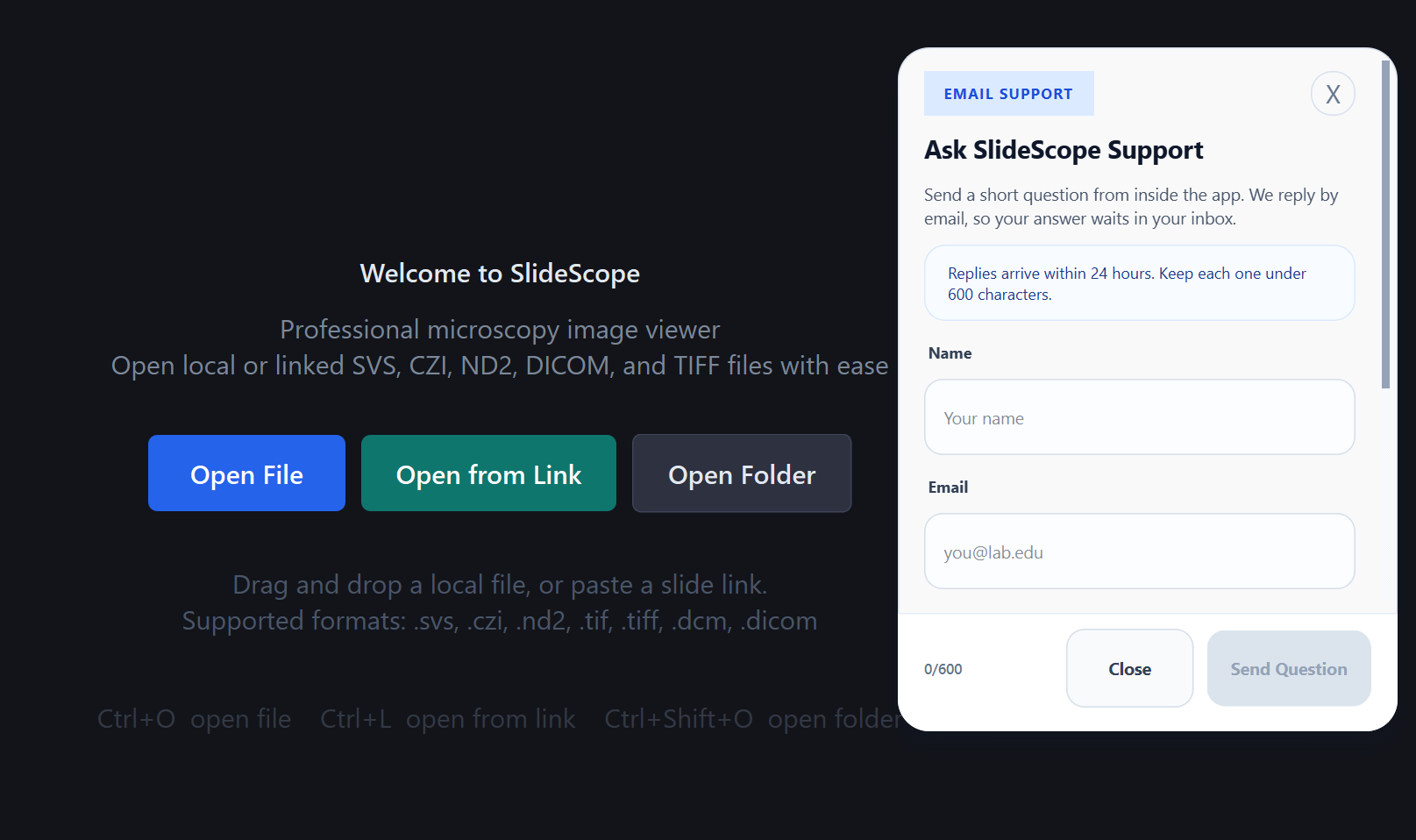
Task: Focus the Your name input field
Action: point(1139,417)
